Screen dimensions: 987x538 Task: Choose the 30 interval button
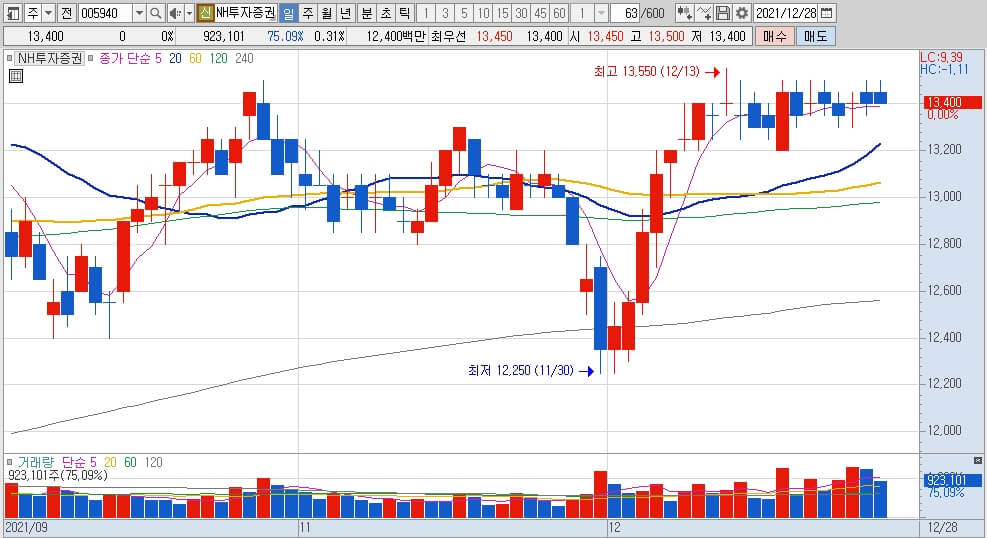[x=521, y=13]
